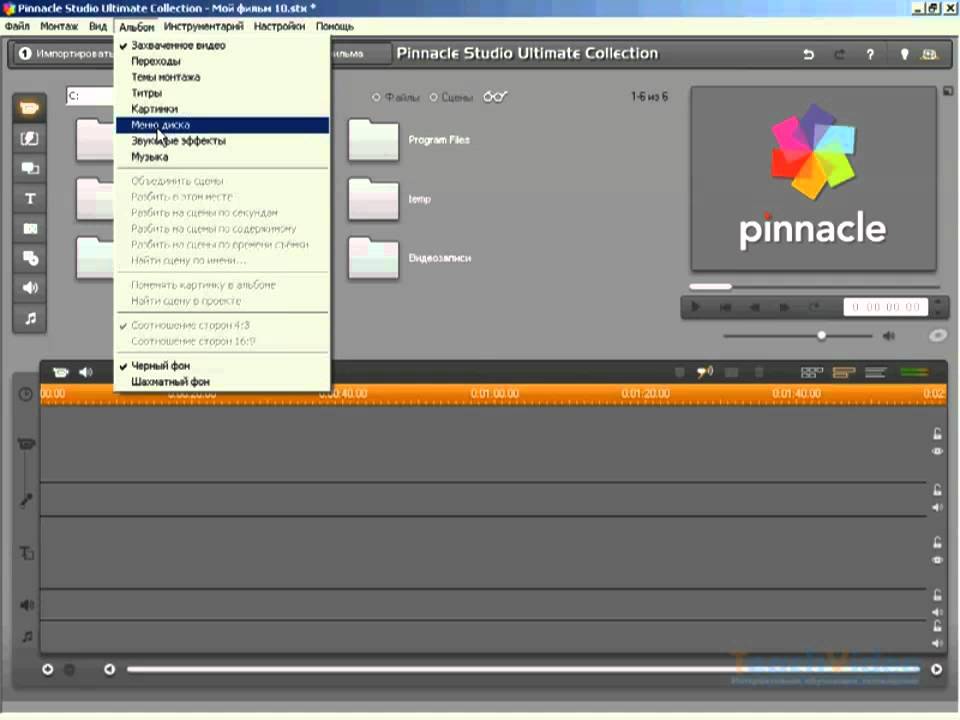
Task: Click the Импортировать tab button
Action: (64, 54)
